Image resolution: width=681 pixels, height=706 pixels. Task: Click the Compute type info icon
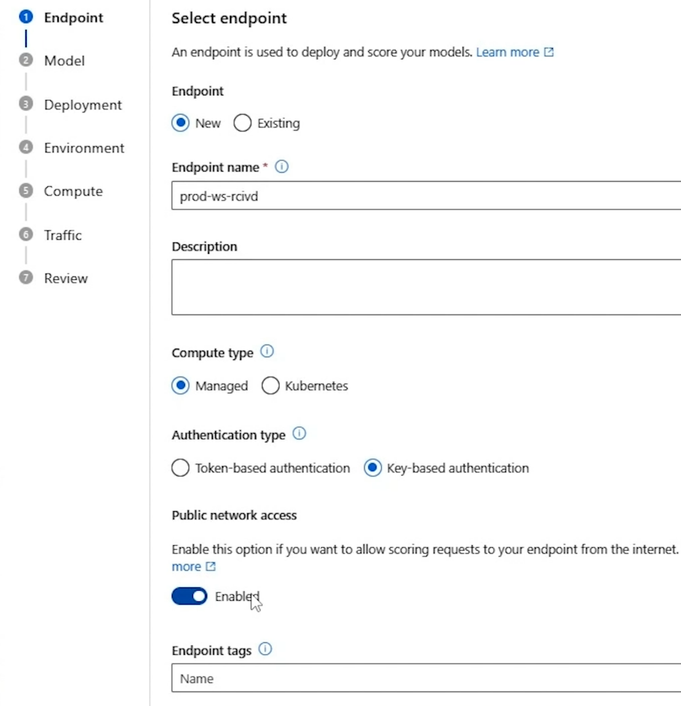coord(267,351)
